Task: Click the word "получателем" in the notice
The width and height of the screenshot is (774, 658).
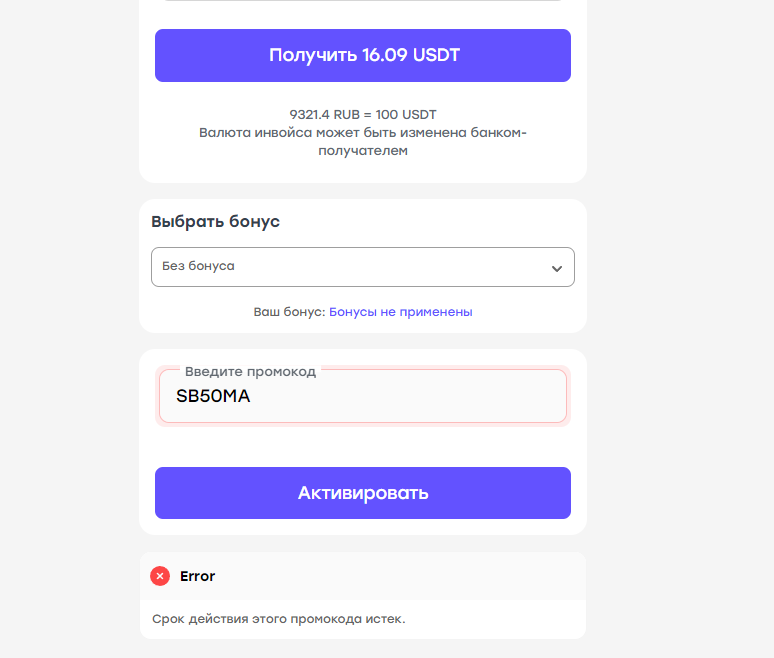Action: point(362,151)
